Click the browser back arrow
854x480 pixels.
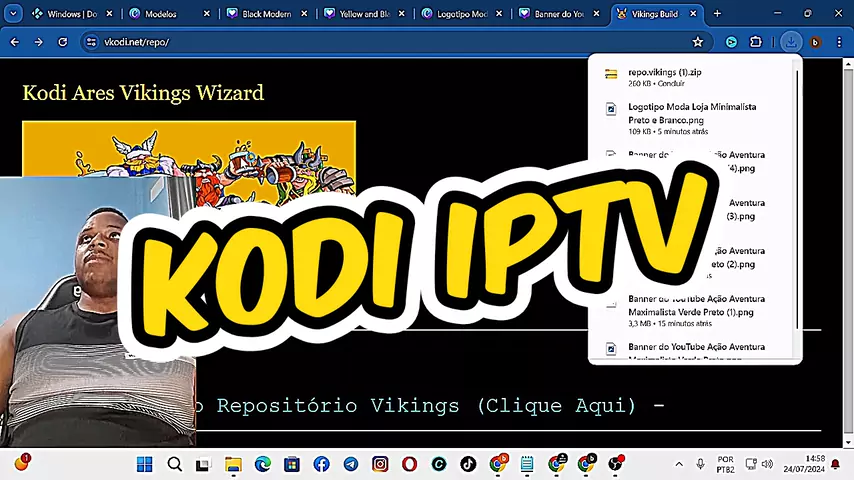(15, 42)
